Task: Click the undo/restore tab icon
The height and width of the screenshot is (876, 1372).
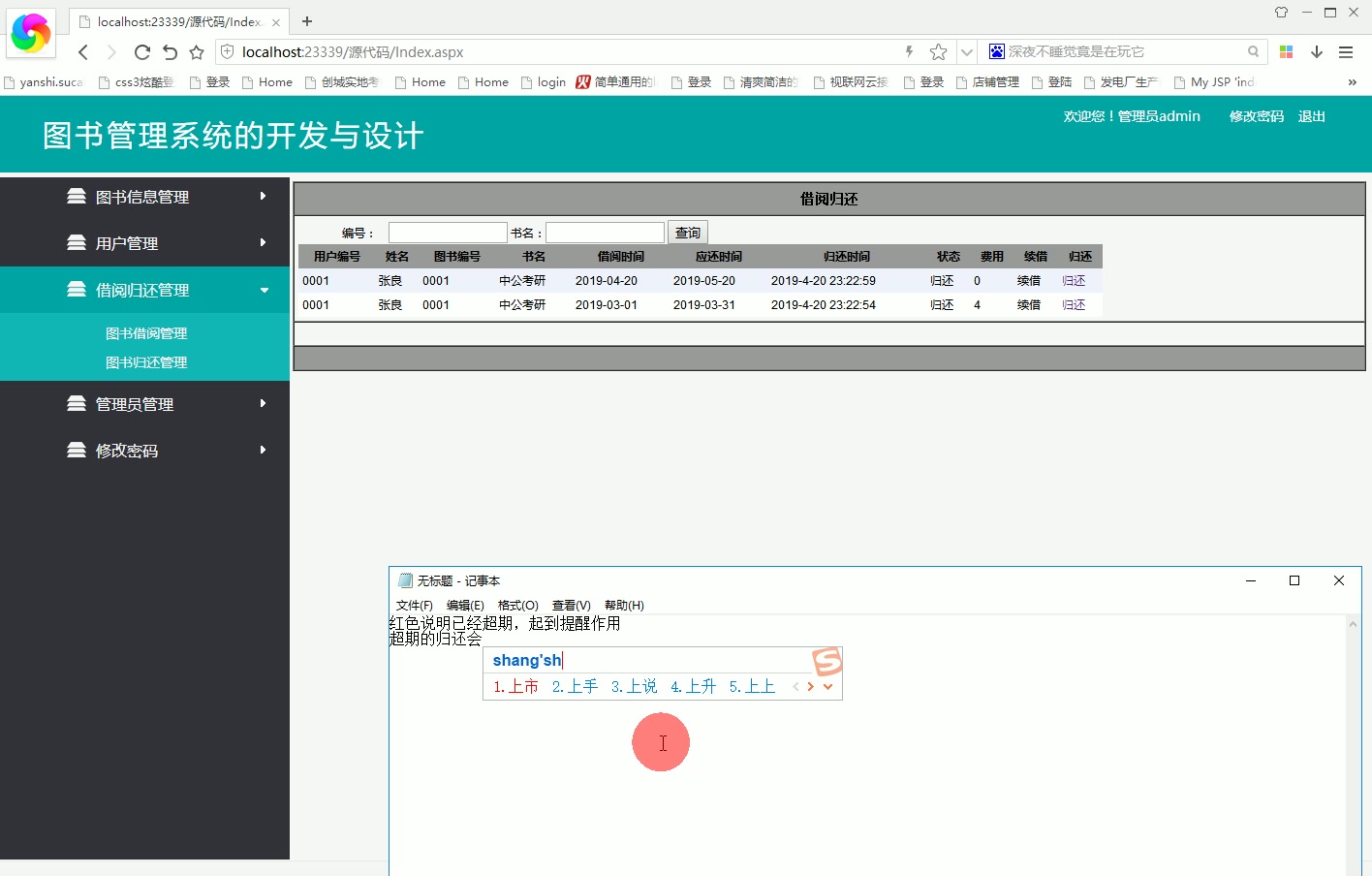Action: click(170, 52)
